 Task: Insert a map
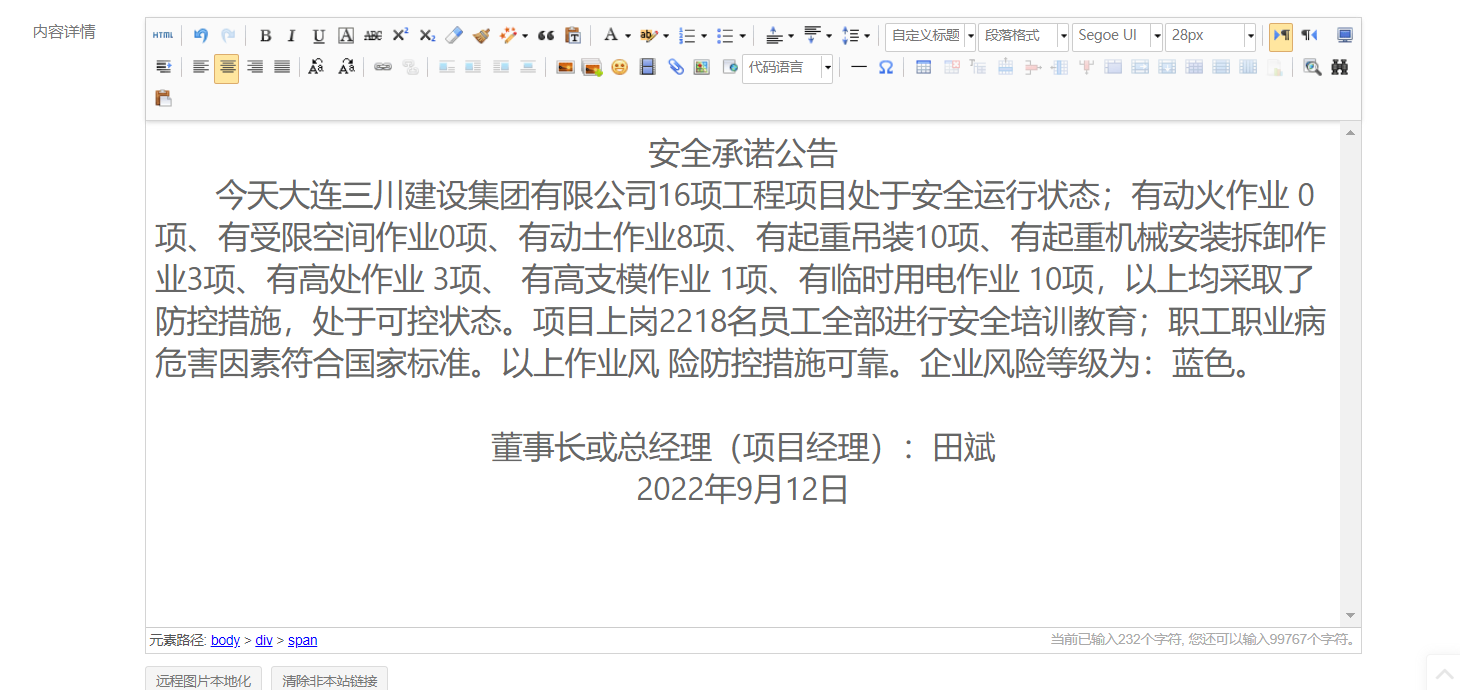point(702,67)
